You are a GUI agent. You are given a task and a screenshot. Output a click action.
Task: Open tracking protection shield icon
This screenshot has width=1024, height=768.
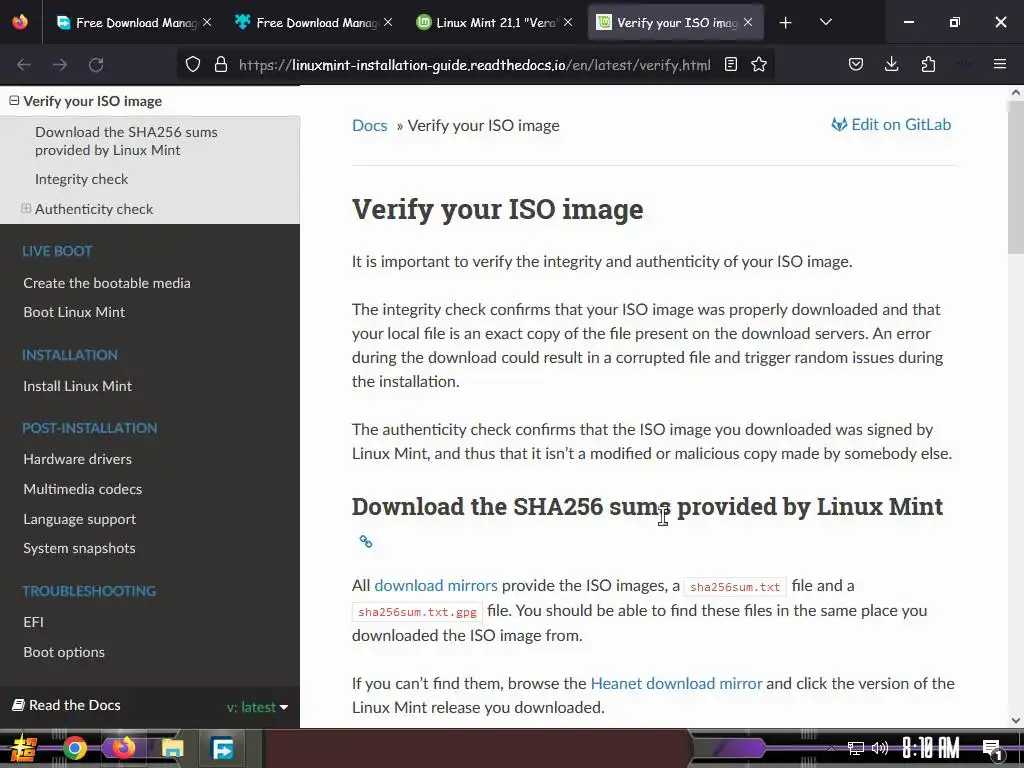click(193, 64)
